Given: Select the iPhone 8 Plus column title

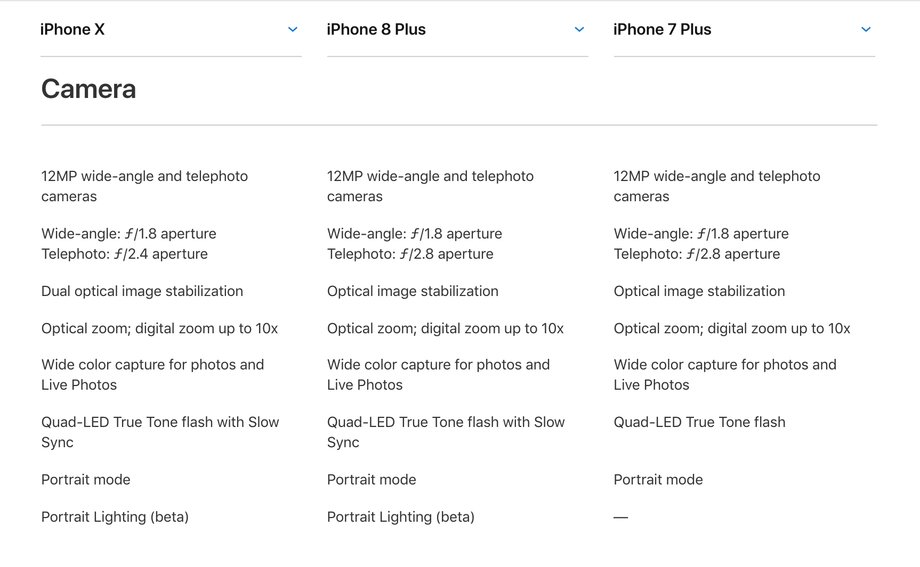Looking at the screenshot, I should [376, 29].
